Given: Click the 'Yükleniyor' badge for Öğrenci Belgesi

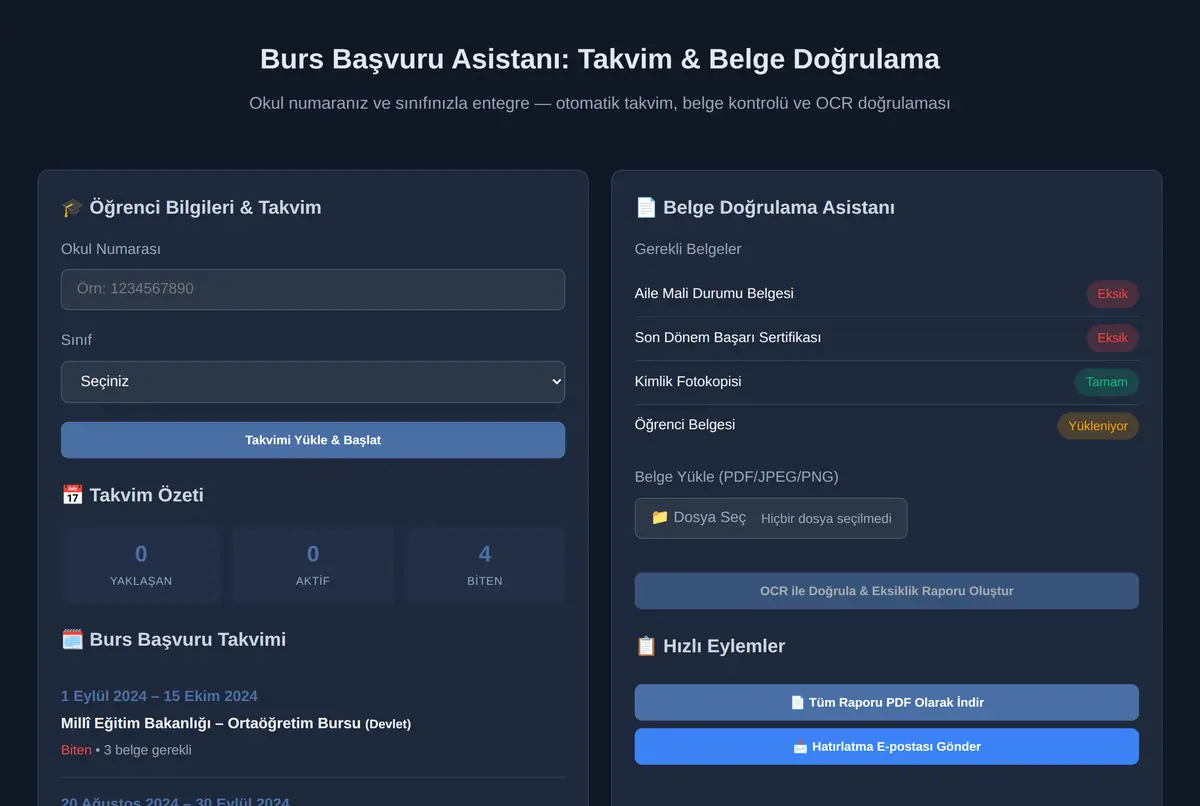Looking at the screenshot, I should (x=1098, y=426).
